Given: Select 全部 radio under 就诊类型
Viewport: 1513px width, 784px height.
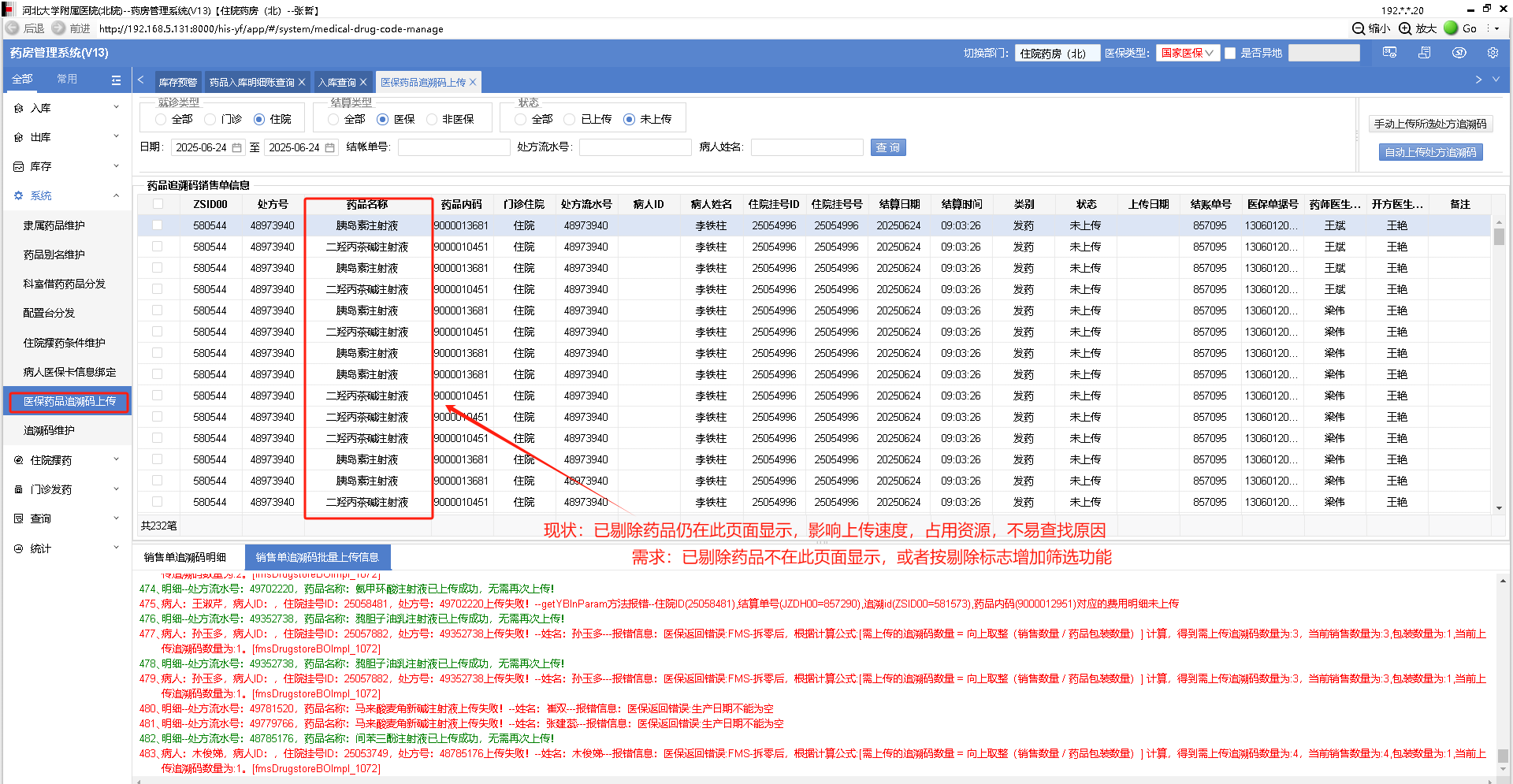Looking at the screenshot, I should click(x=161, y=119).
